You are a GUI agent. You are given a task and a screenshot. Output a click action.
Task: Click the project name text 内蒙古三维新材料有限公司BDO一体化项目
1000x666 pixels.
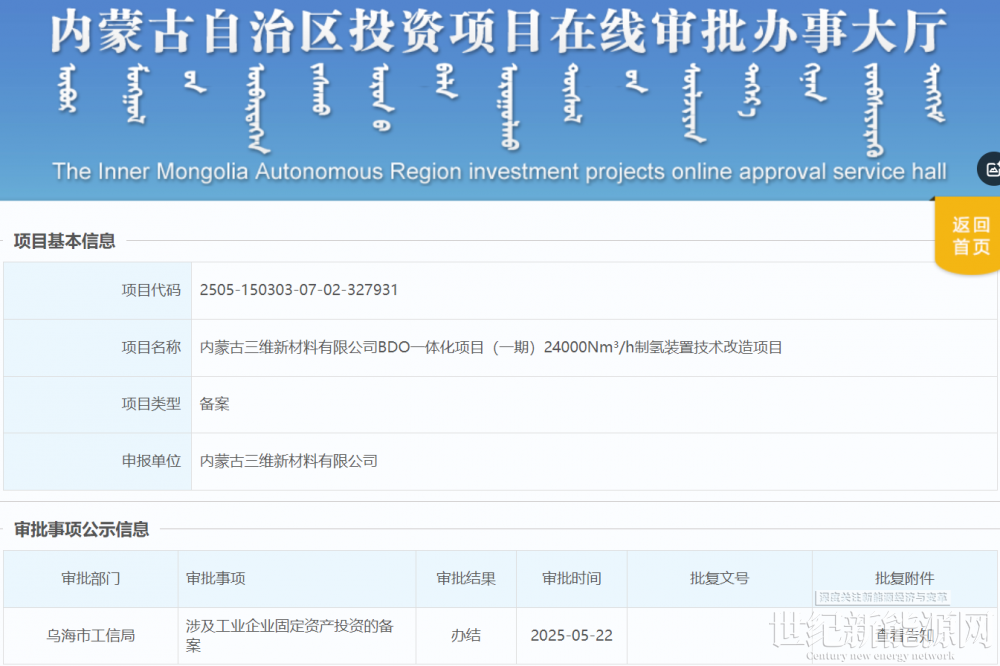[341, 348]
